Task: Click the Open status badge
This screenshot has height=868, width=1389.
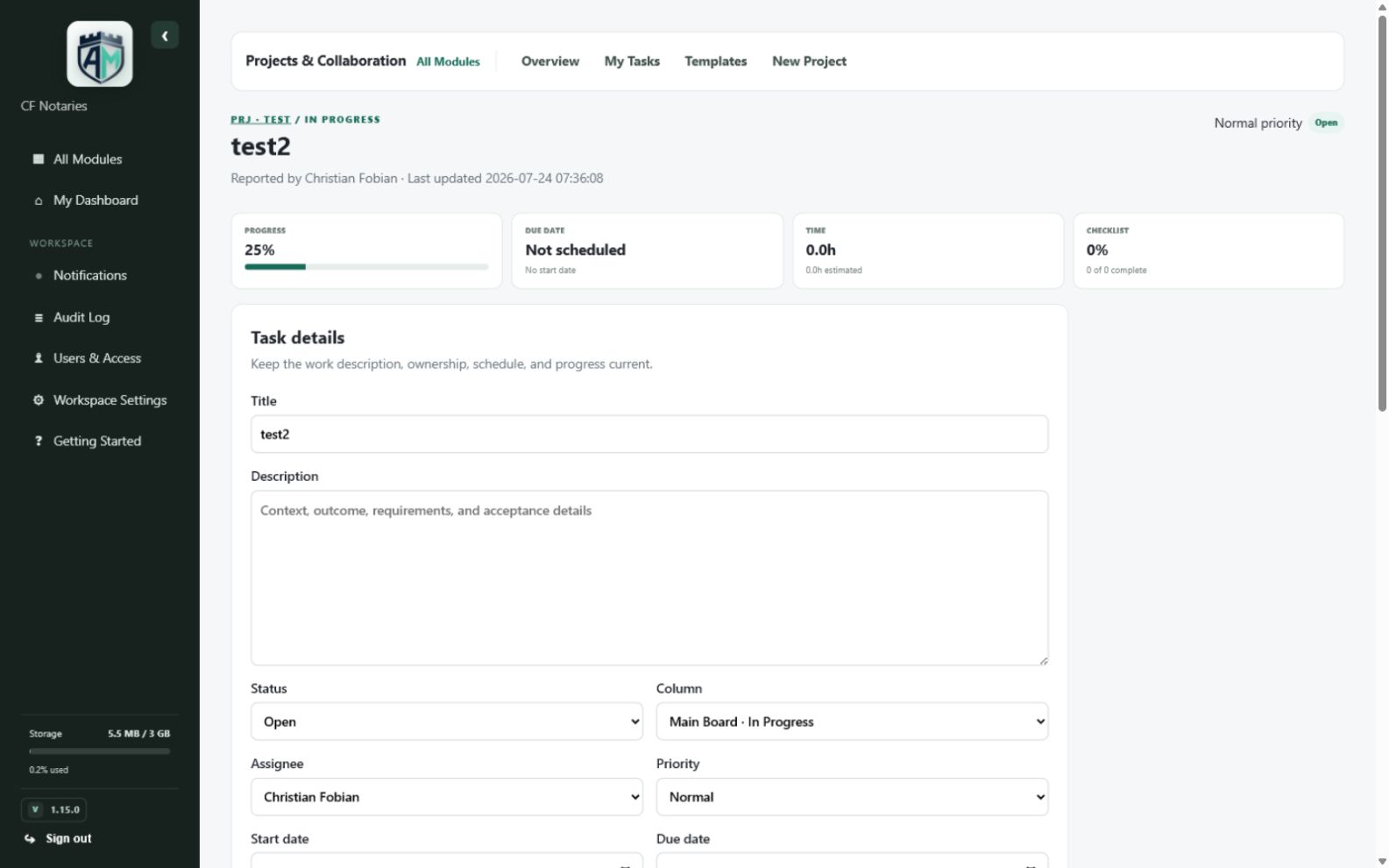Action: pyautogui.click(x=1326, y=123)
